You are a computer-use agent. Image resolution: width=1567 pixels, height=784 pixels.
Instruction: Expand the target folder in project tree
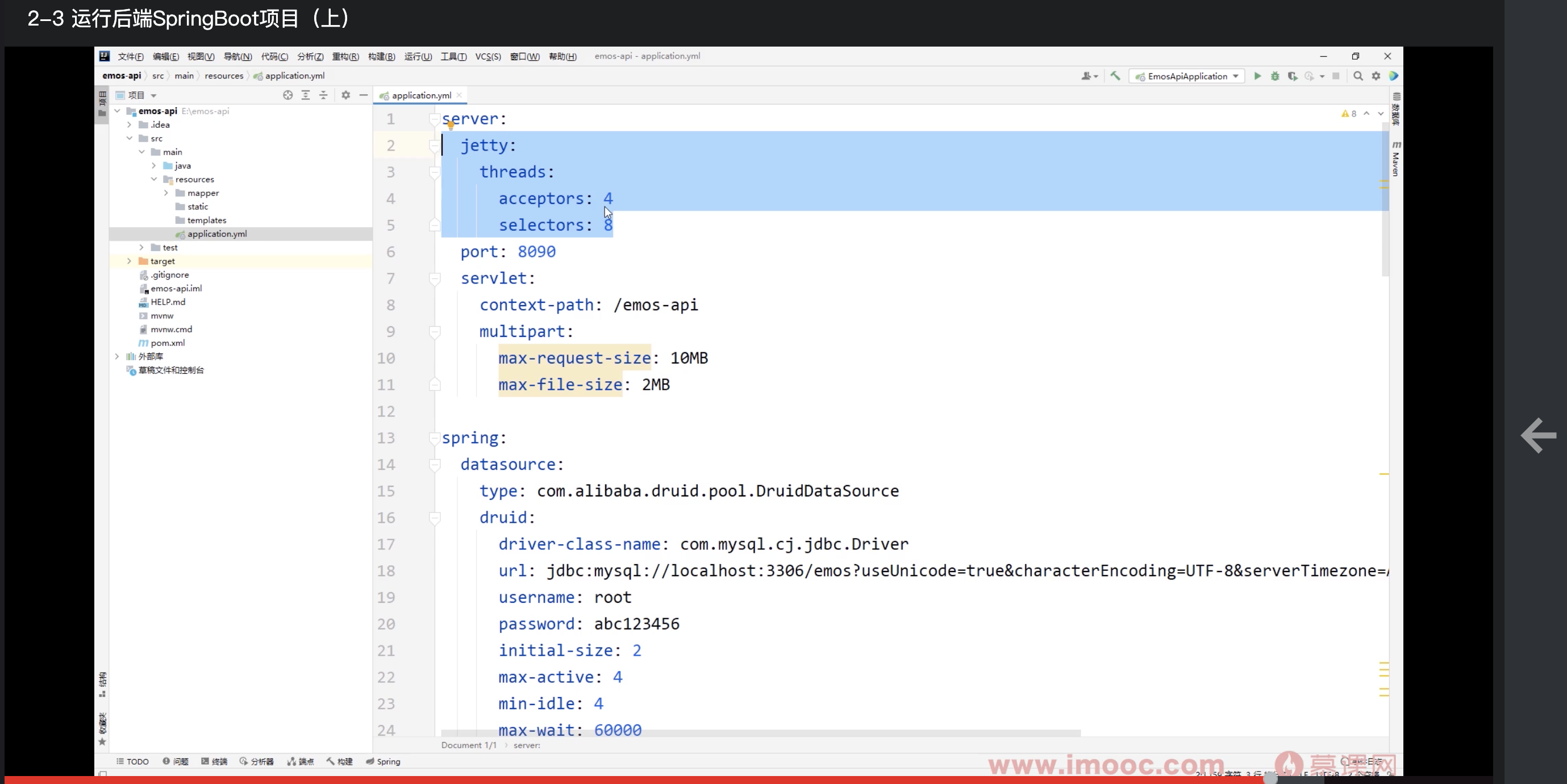[x=129, y=261]
